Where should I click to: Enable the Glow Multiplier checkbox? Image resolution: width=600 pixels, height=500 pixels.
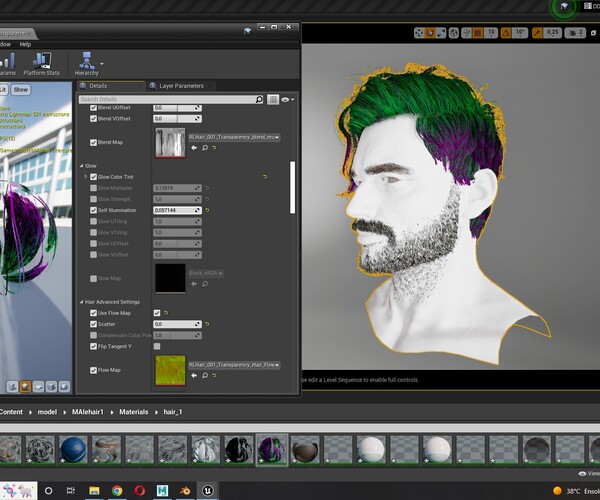point(93,188)
